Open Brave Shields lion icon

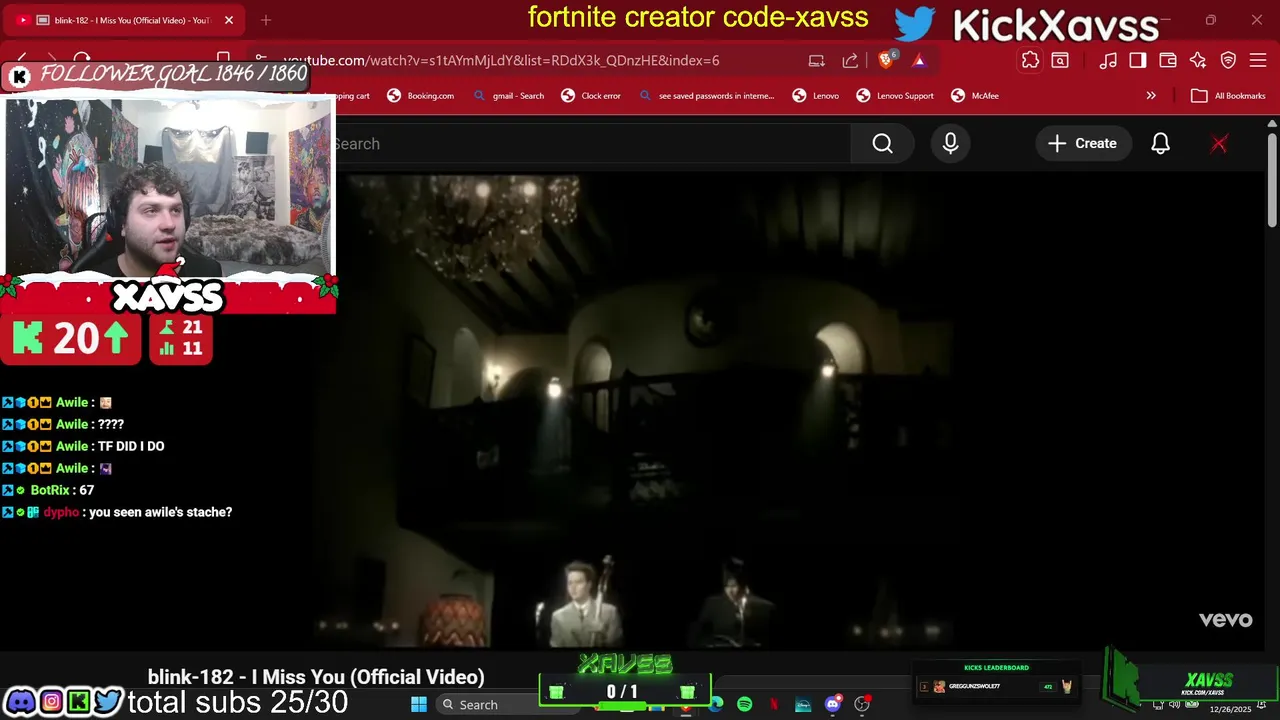(886, 60)
